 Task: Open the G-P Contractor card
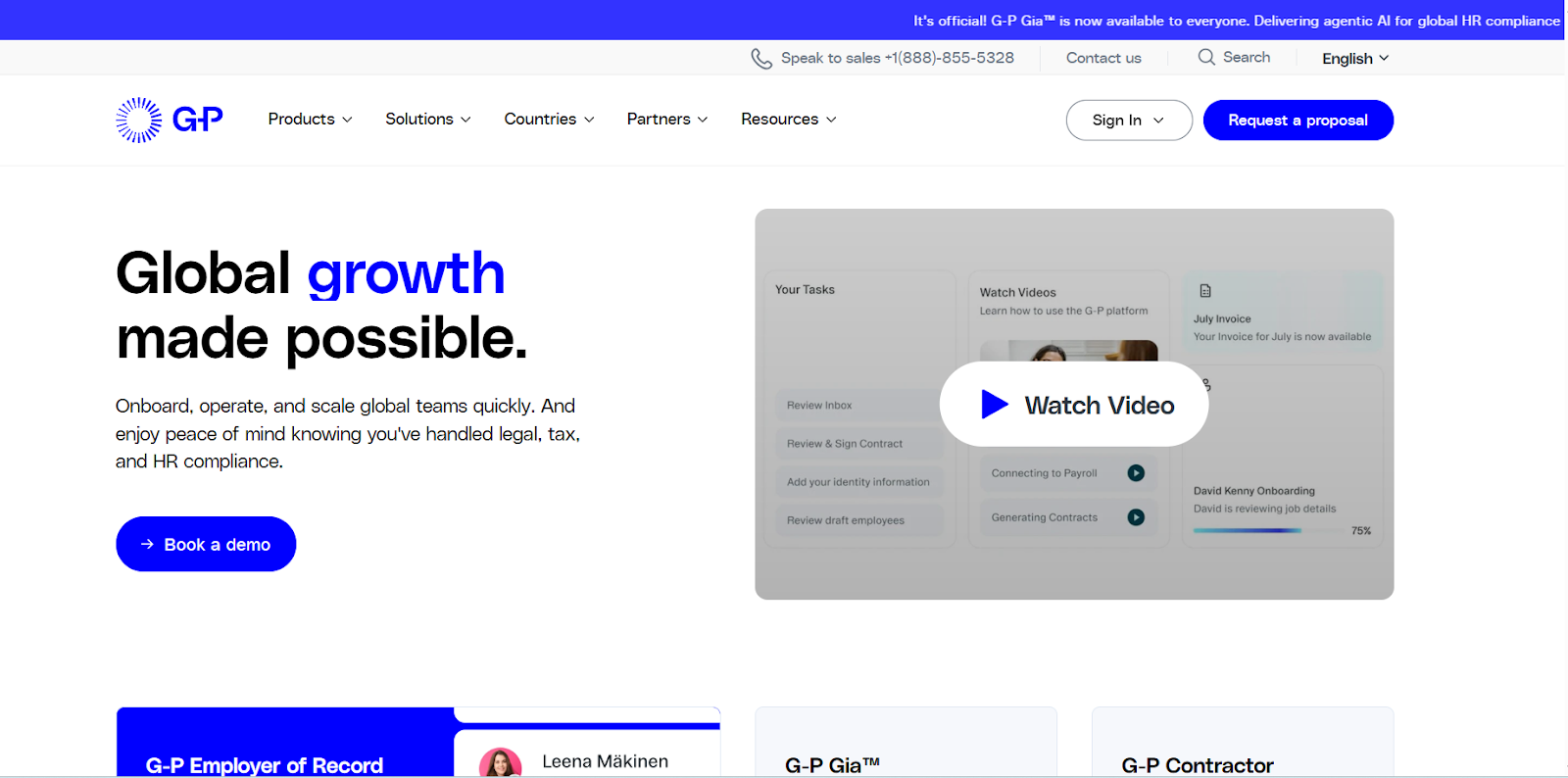pyautogui.click(x=1243, y=743)
